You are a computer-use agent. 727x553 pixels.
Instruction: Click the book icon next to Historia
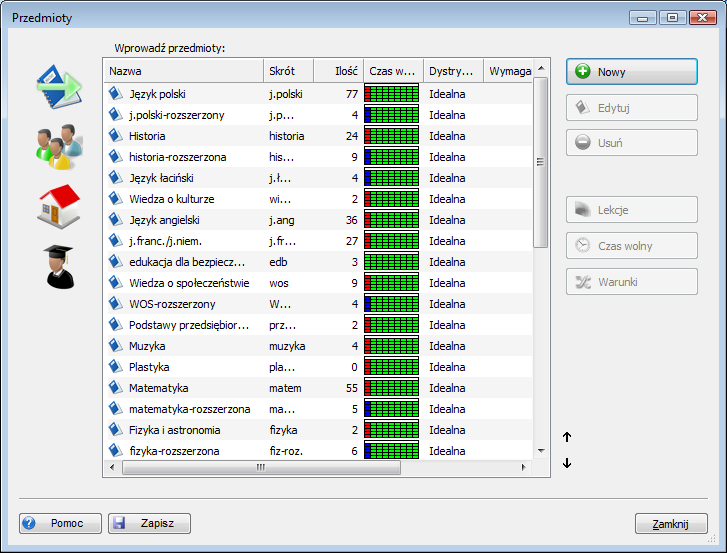coord(115,136)
